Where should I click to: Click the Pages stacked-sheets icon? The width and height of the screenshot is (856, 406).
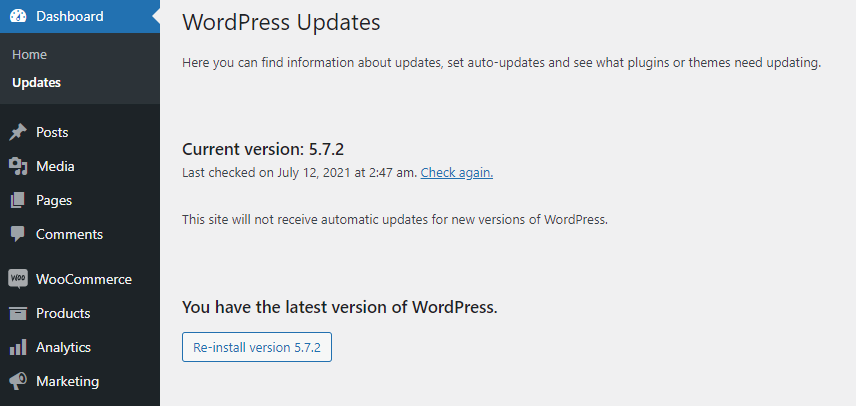click(18, 200)
